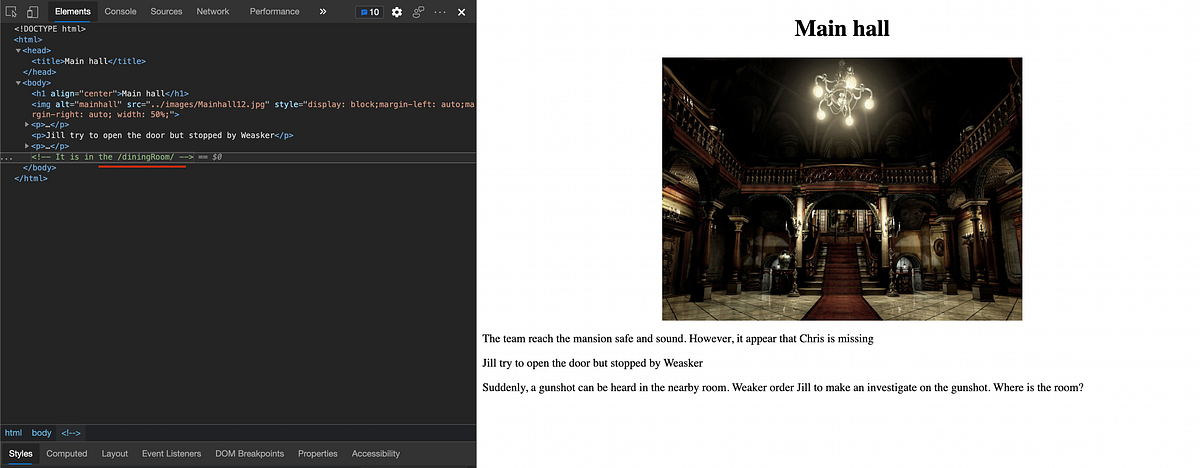The height and width of the screenshot is (468, 1200).
Task: Click the mansion main hall image
Action: coord(842,189)
